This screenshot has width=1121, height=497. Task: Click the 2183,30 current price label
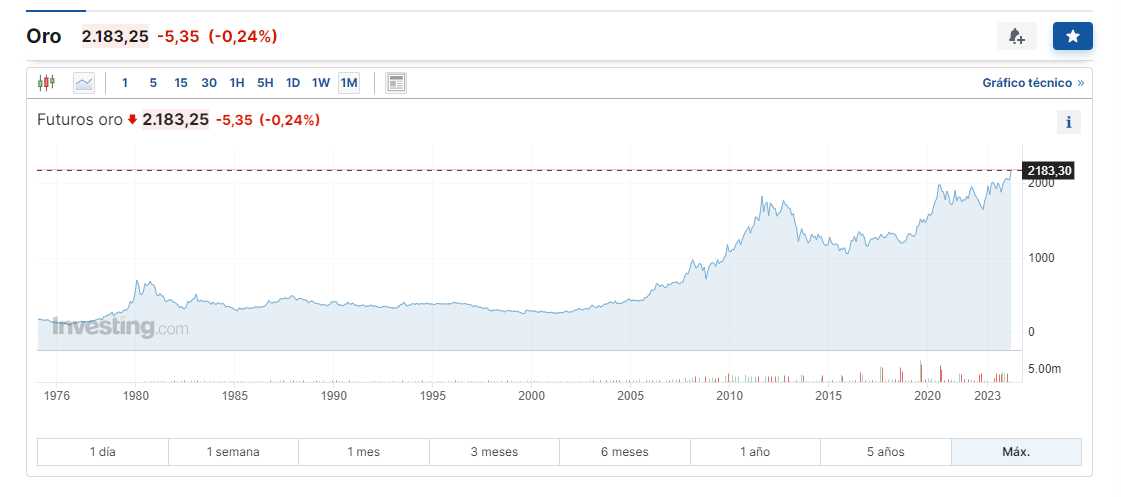tap(1049, 171)
